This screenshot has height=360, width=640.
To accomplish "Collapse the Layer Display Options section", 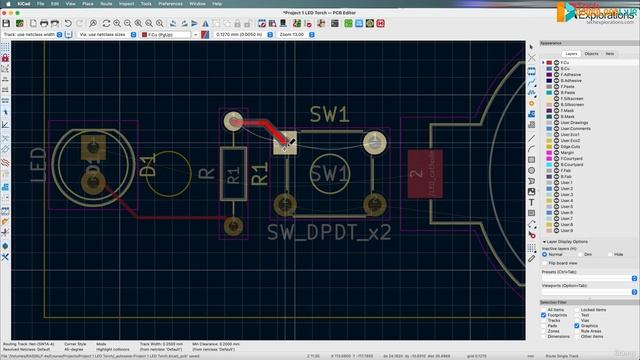I will (544, 242).
